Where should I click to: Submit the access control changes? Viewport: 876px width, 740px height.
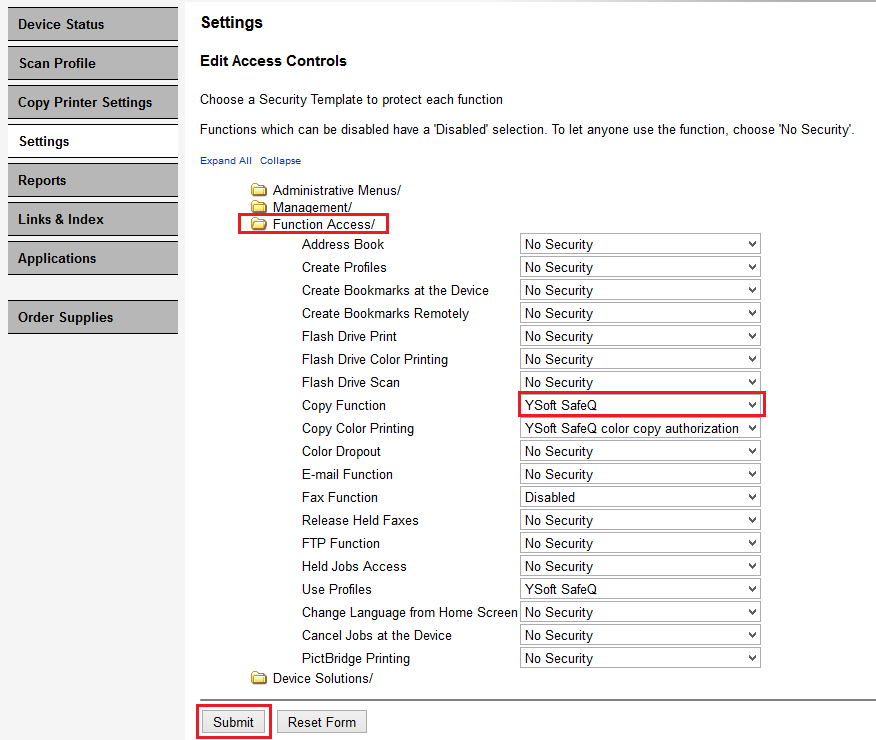pos(233,722)
